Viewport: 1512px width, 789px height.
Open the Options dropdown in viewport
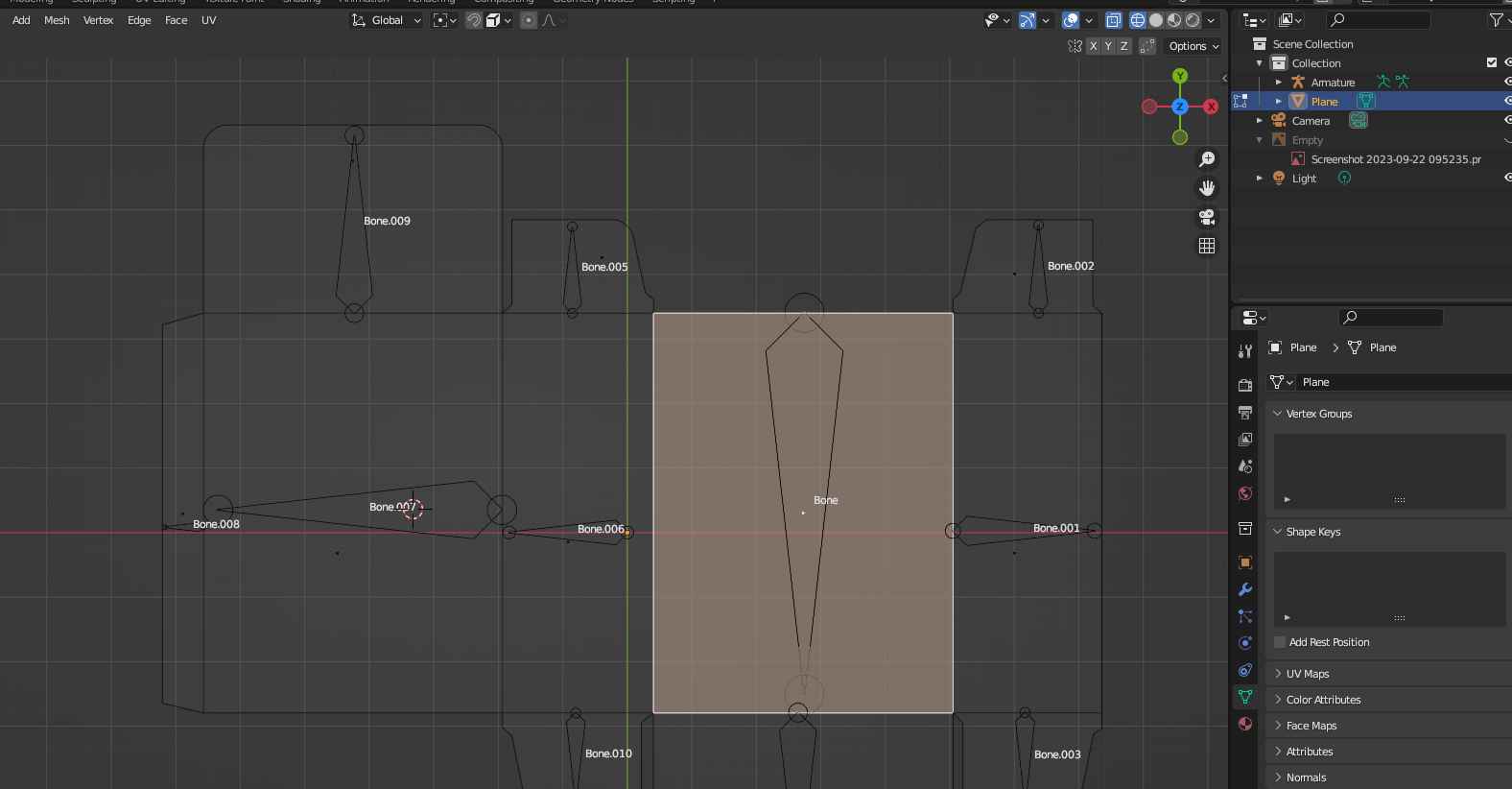[x=1193, y=46]
